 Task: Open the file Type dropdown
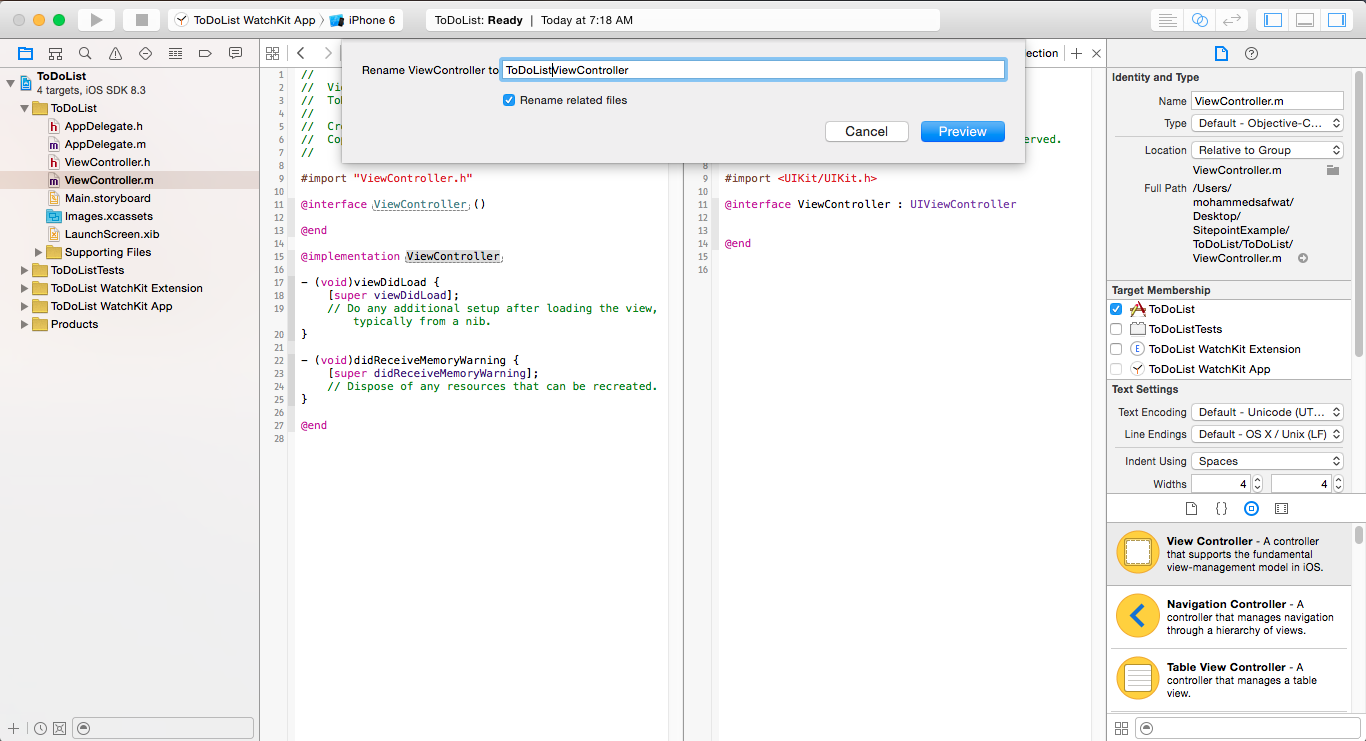point(1267,123)
